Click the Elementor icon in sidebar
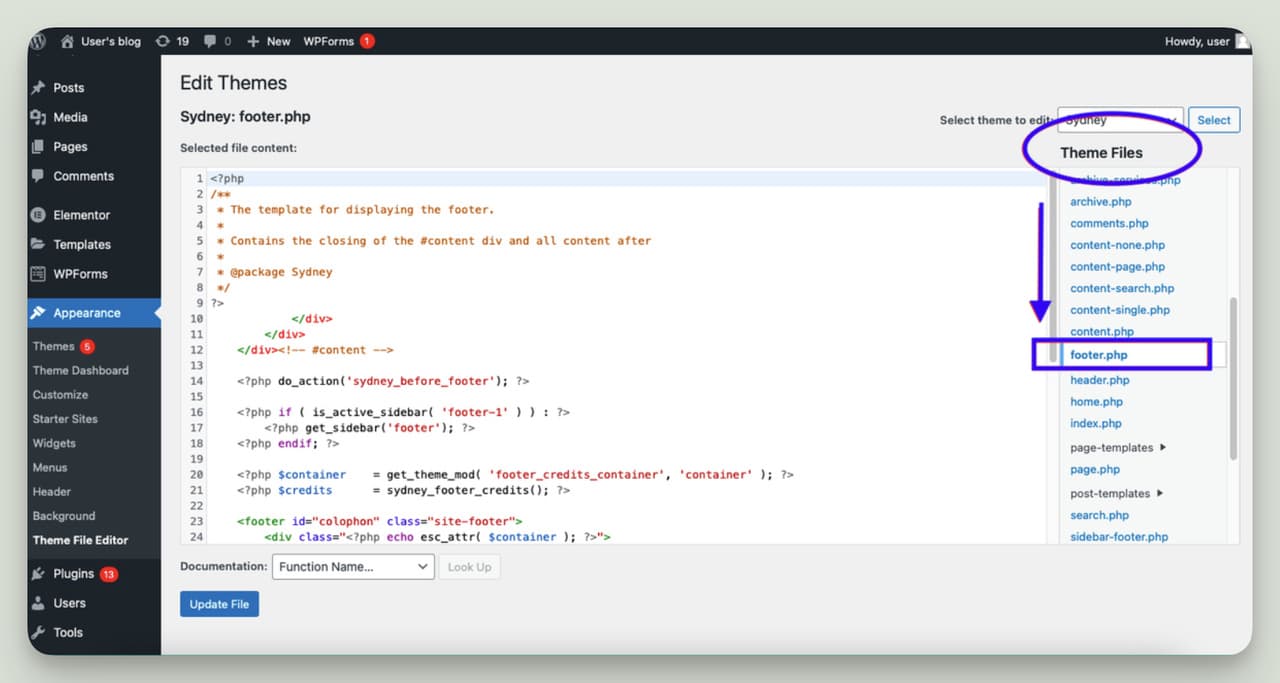 pos(38,215)
